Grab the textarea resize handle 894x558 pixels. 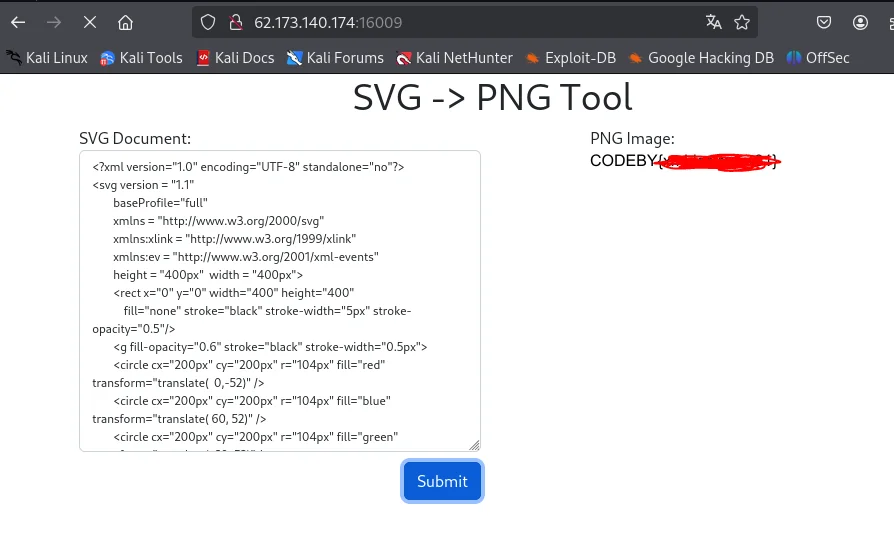(x=474, y=445)
